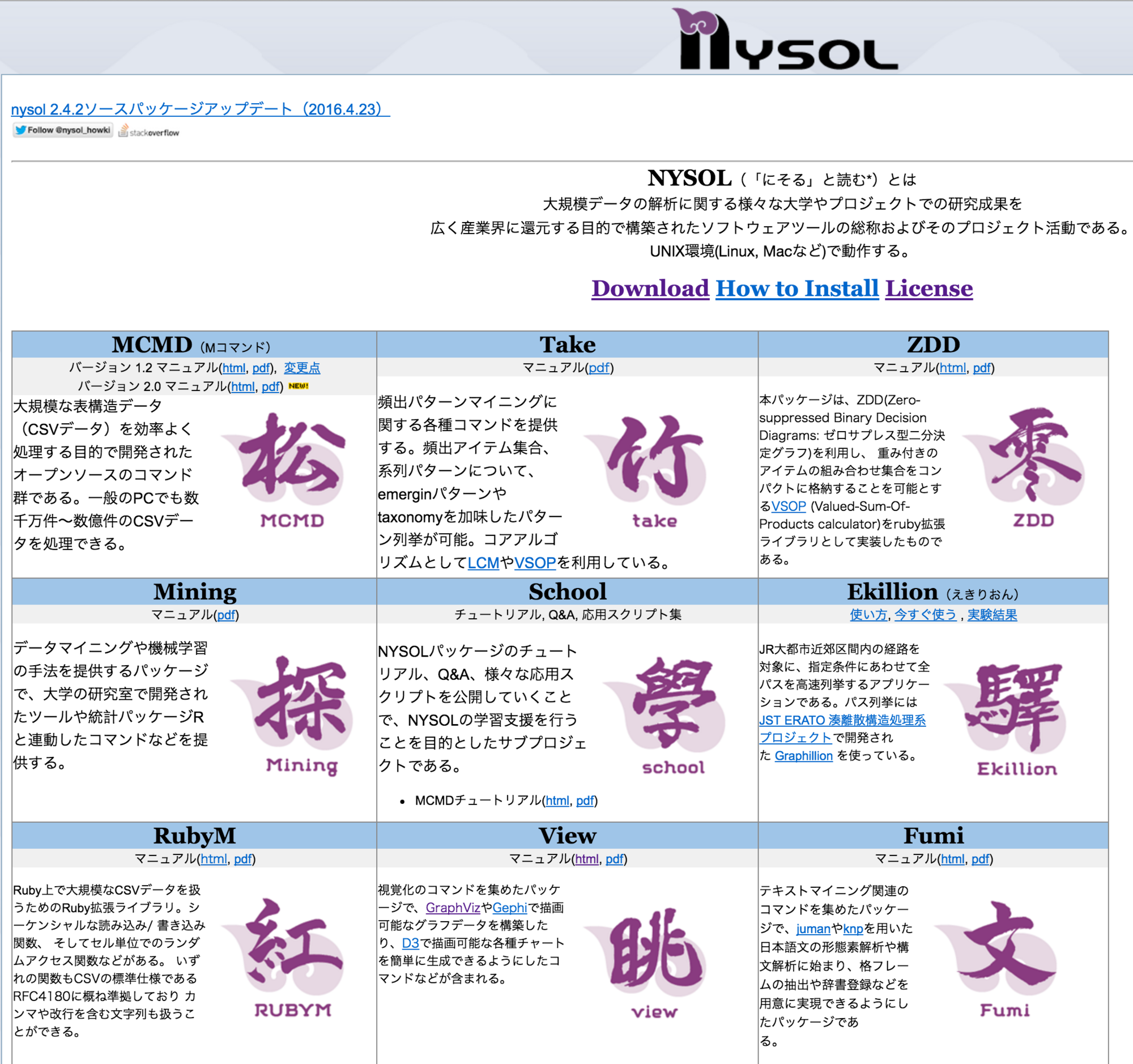Open the Ekillion 使い方 link
Viewport: 1133px width, 1064px height.
[868, 614]
